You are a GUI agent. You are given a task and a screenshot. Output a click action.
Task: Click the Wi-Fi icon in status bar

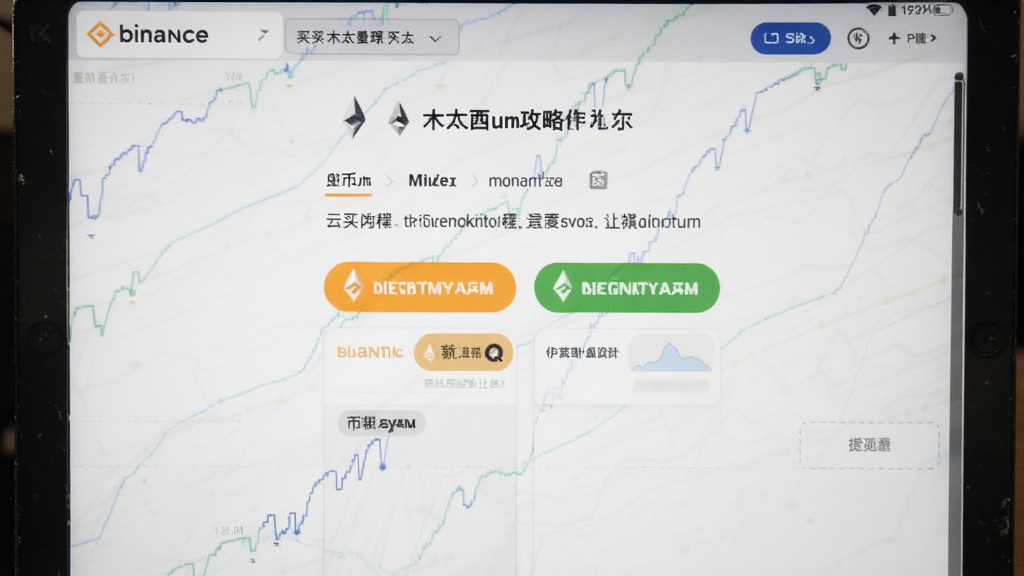[873, 9]
